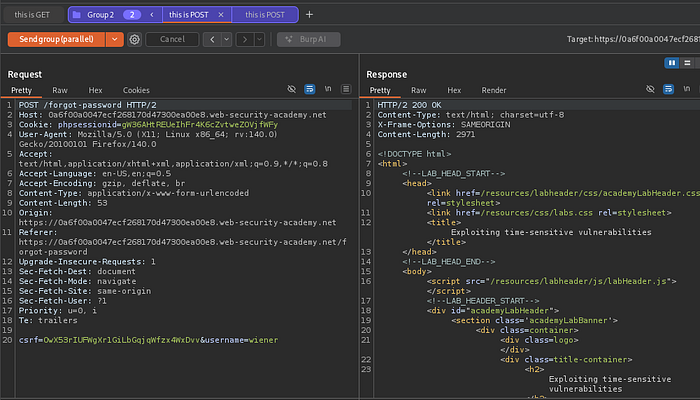
Task: Open the send mode dropdown arrow
Action: click(x=115, y=39)
